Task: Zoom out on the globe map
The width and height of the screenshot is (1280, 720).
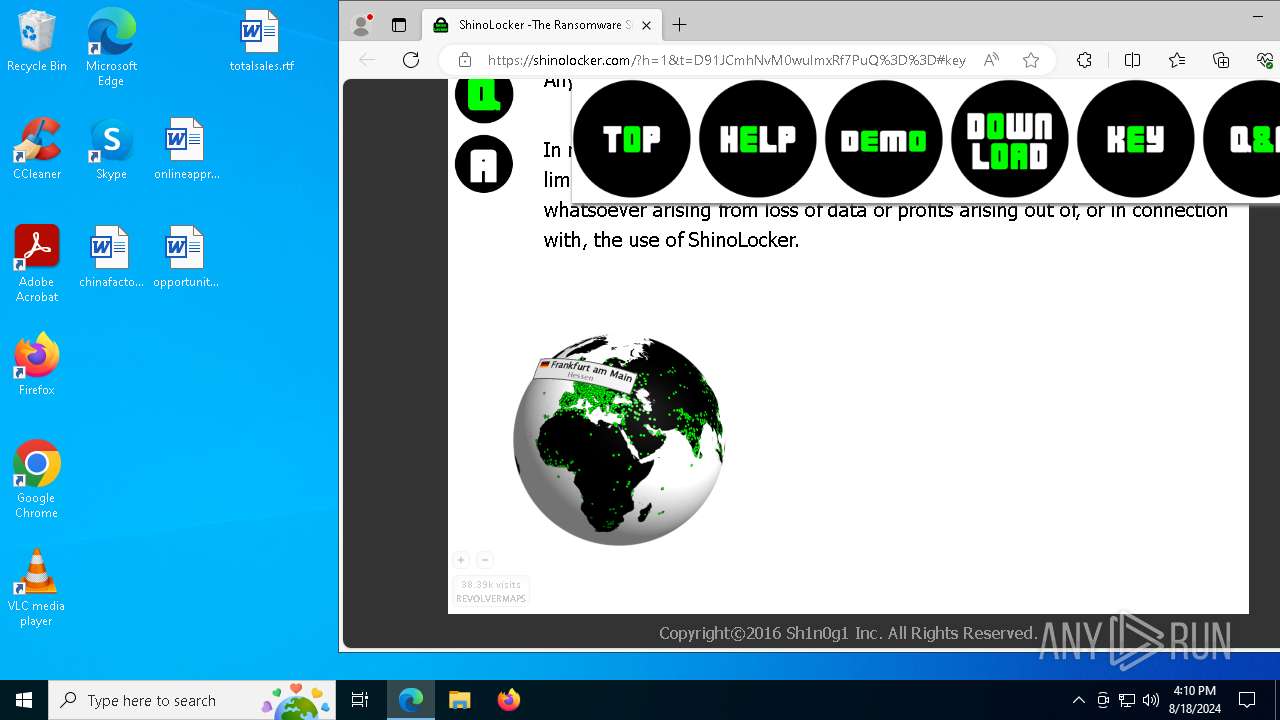Action: click(484, 560)
